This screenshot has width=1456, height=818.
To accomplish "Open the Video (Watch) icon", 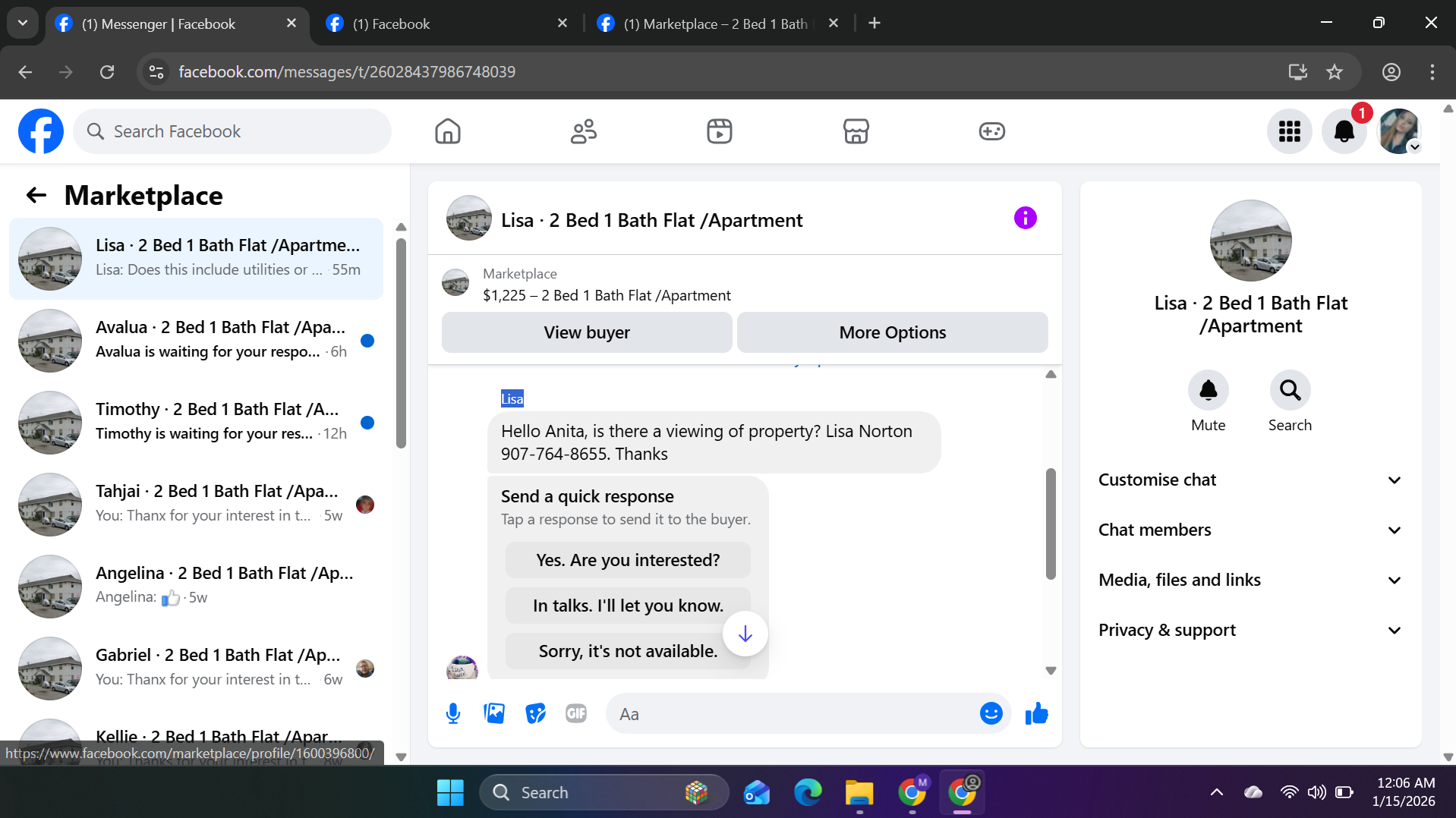I will pos(720,131).
